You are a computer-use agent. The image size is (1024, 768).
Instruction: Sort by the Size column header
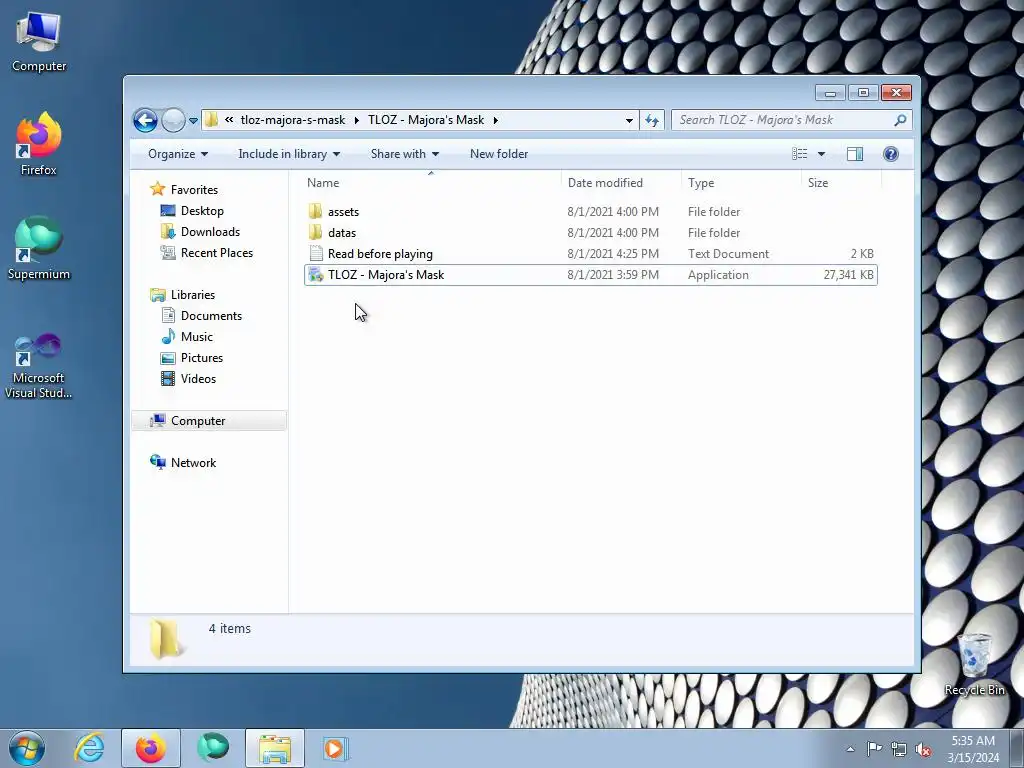click(841, 183)
